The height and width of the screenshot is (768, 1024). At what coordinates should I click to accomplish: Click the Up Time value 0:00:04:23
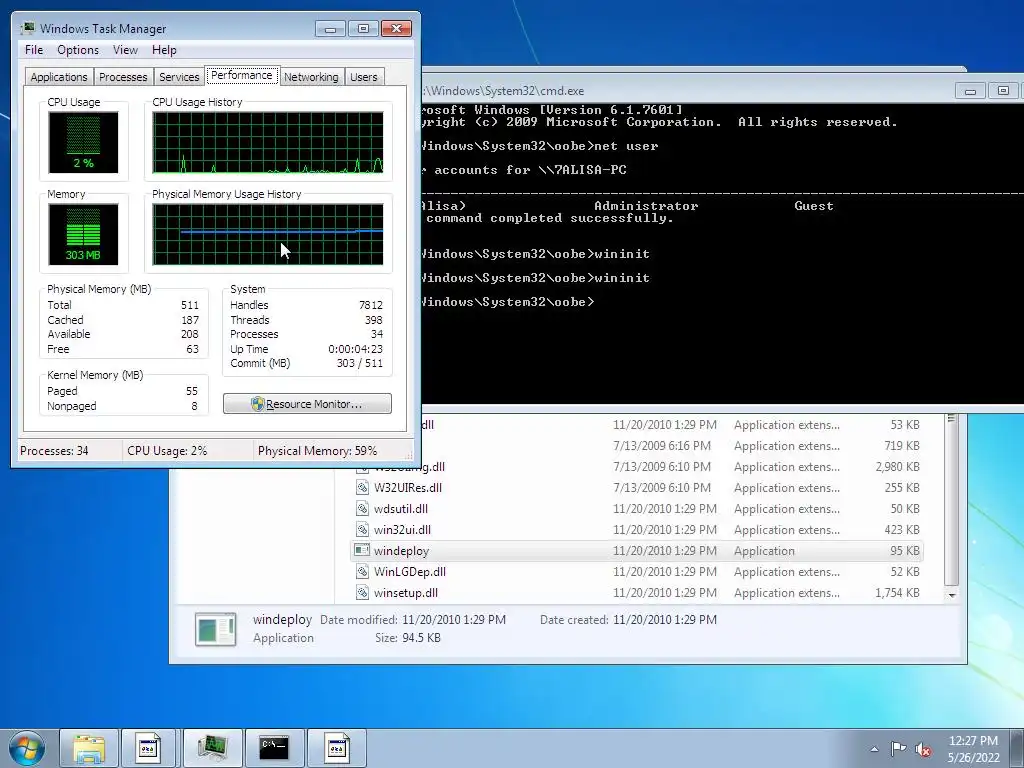tap(355, 349)
